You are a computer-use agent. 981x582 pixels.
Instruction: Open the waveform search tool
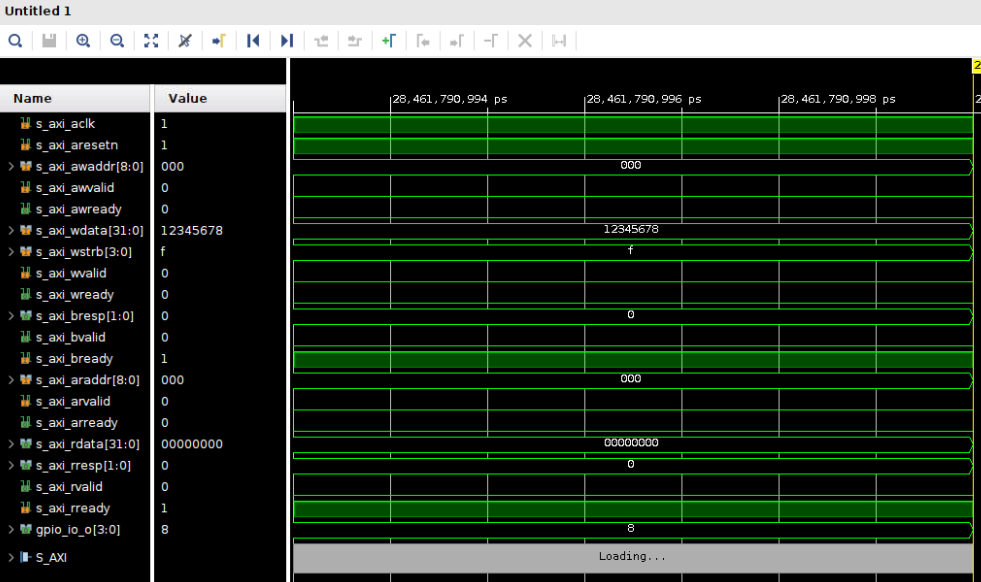15,41
